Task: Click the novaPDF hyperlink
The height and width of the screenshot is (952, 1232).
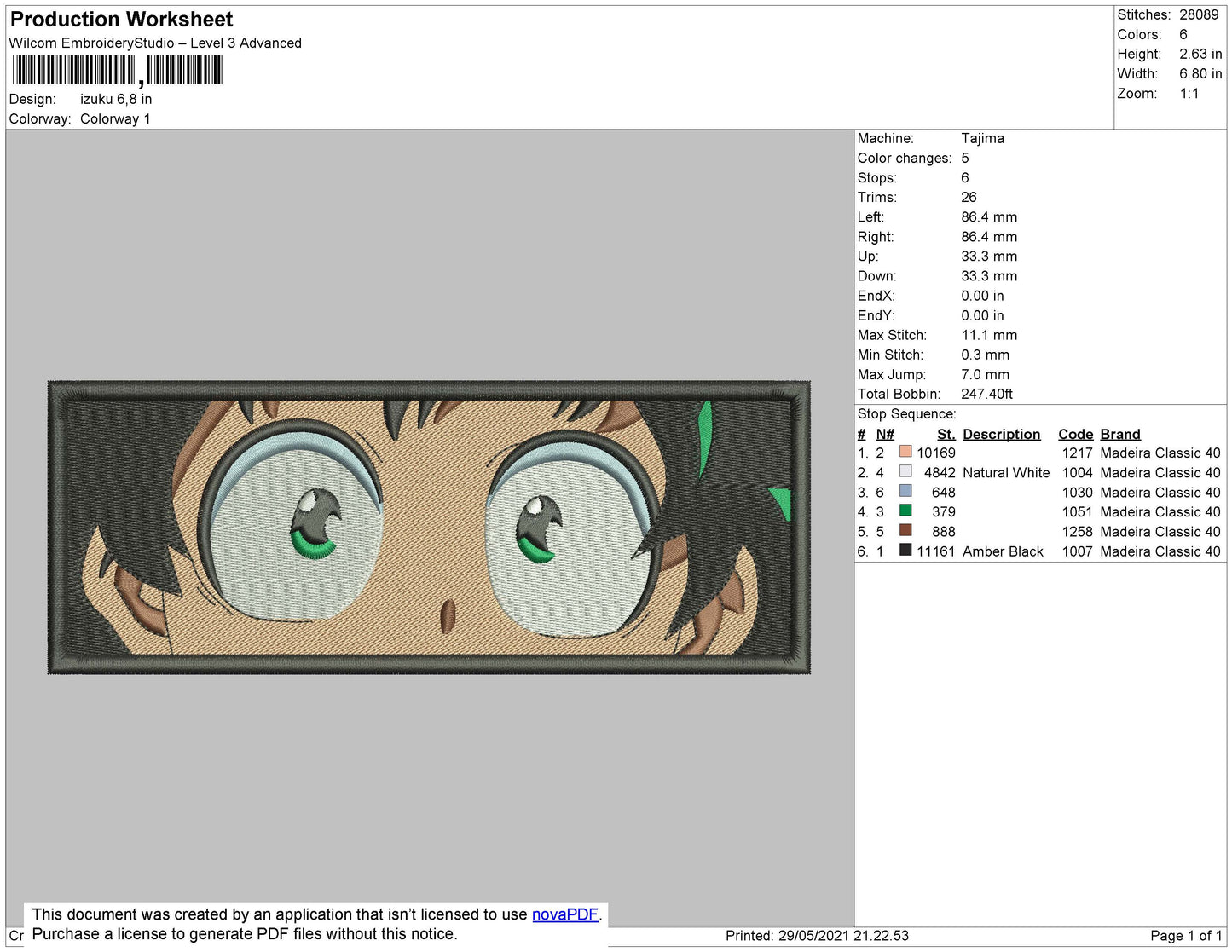Action: (565, 914)
